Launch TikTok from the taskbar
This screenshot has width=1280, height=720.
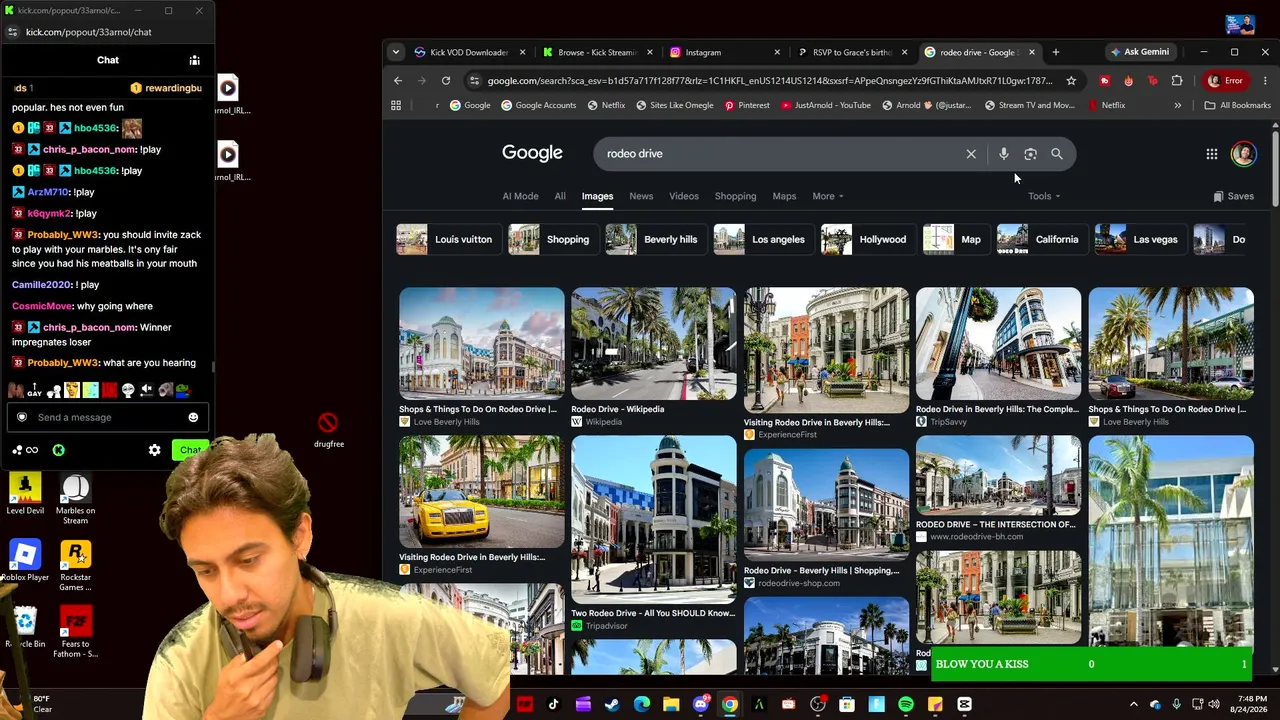coord(553,705)
